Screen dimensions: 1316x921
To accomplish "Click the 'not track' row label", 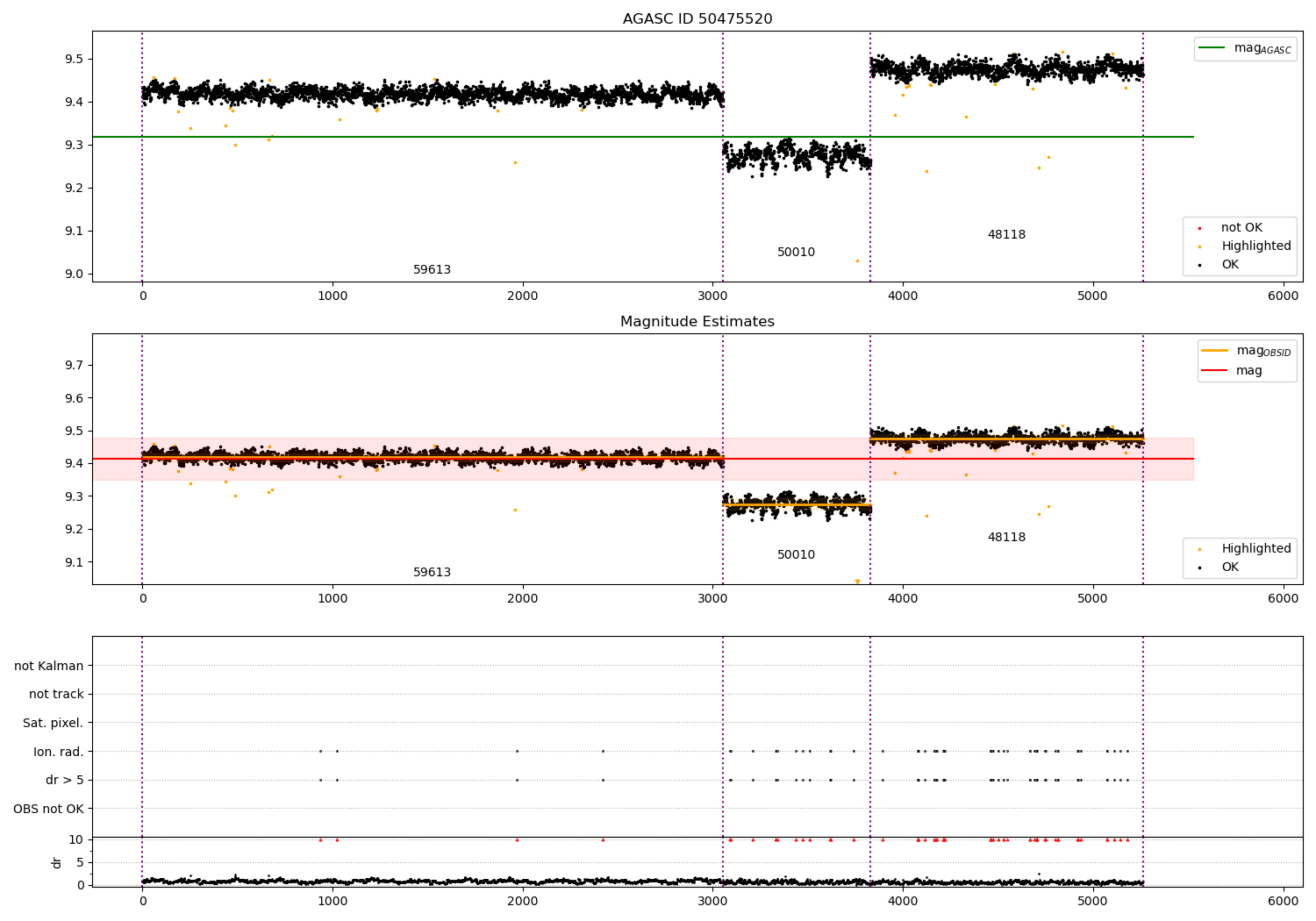I will click(56, 695).
